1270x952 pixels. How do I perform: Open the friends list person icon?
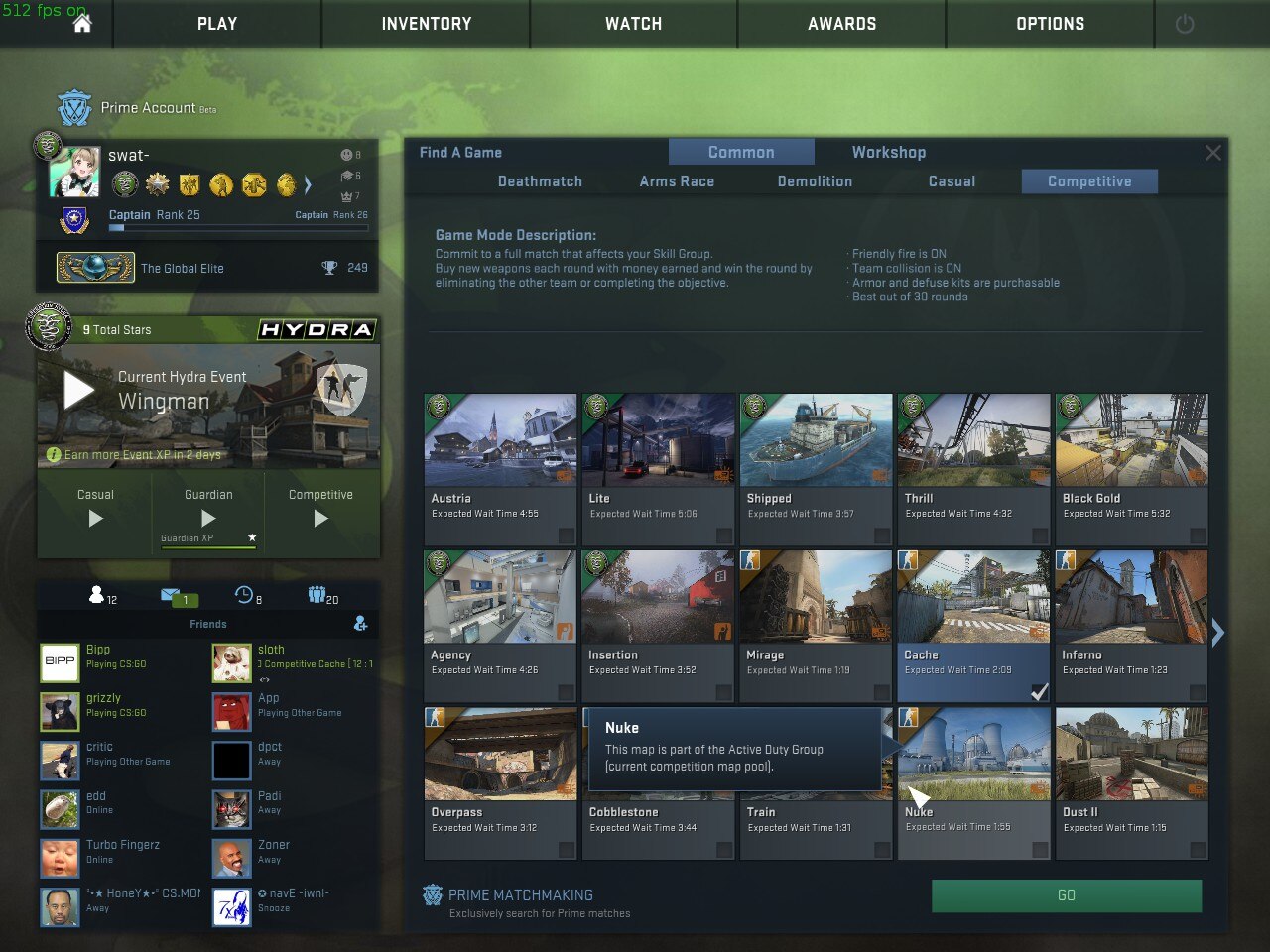tap(96, 594)
